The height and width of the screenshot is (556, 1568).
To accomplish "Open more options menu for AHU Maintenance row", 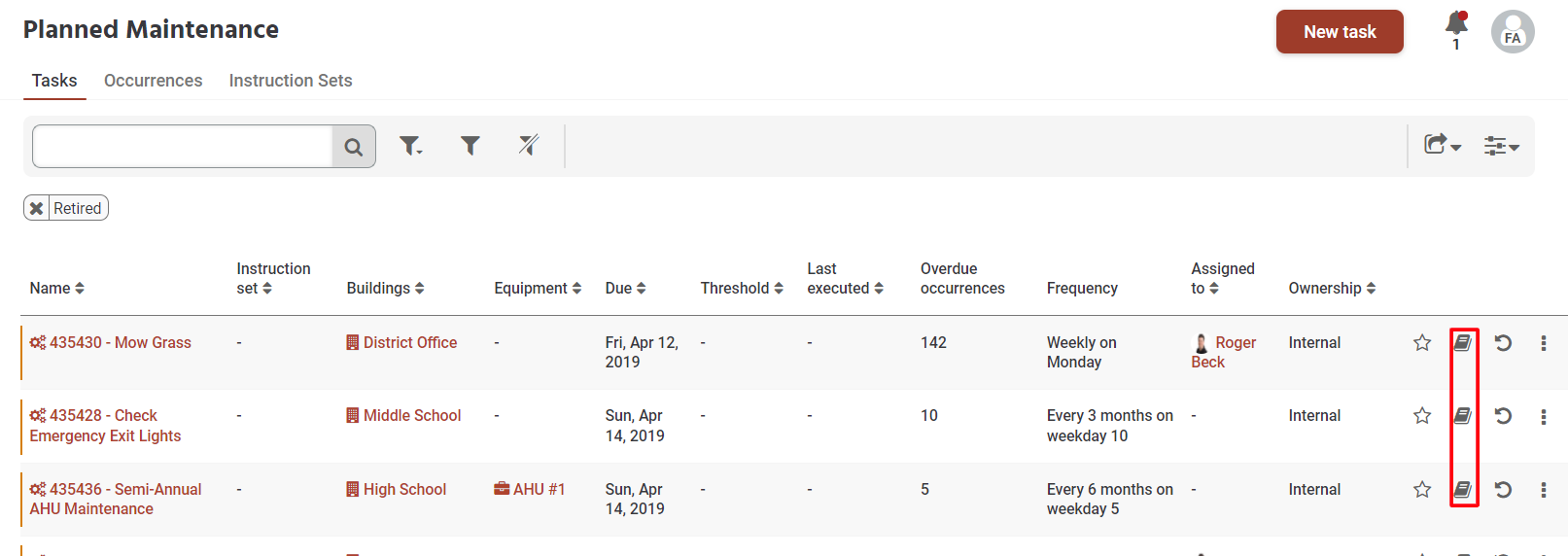I will (1544, 490).
